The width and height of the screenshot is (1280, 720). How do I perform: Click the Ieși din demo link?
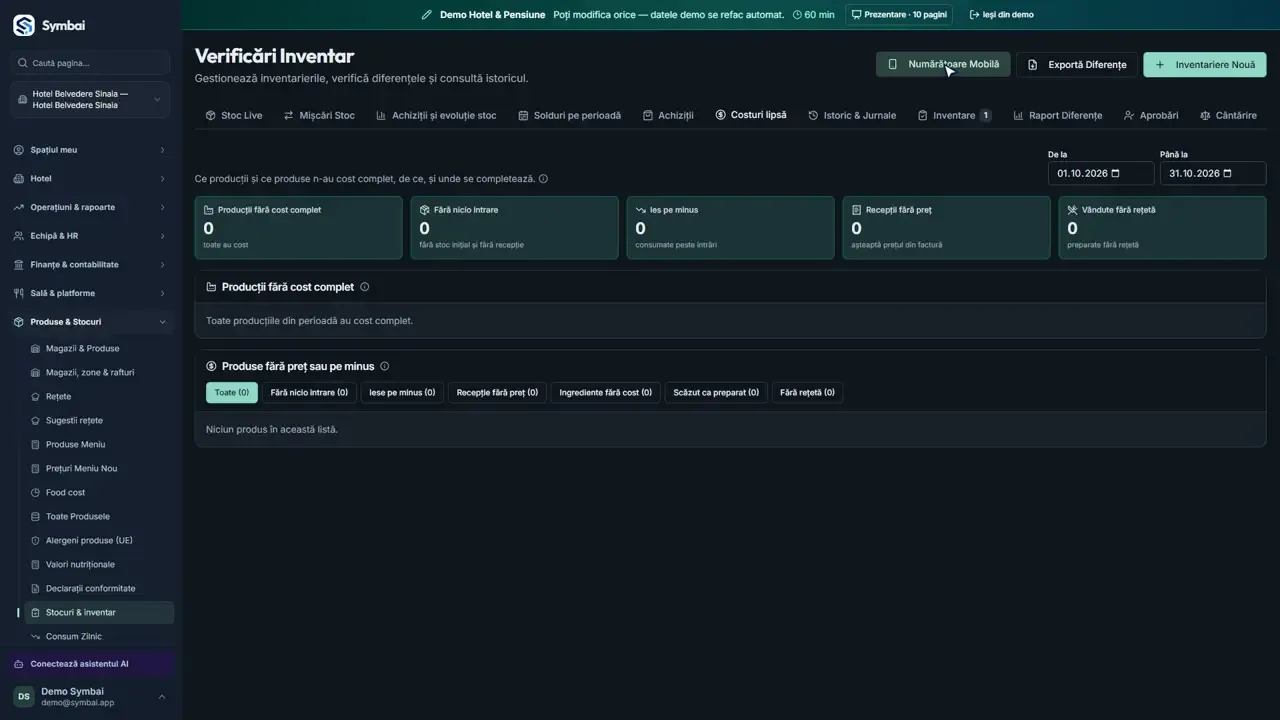point(1001,15)
